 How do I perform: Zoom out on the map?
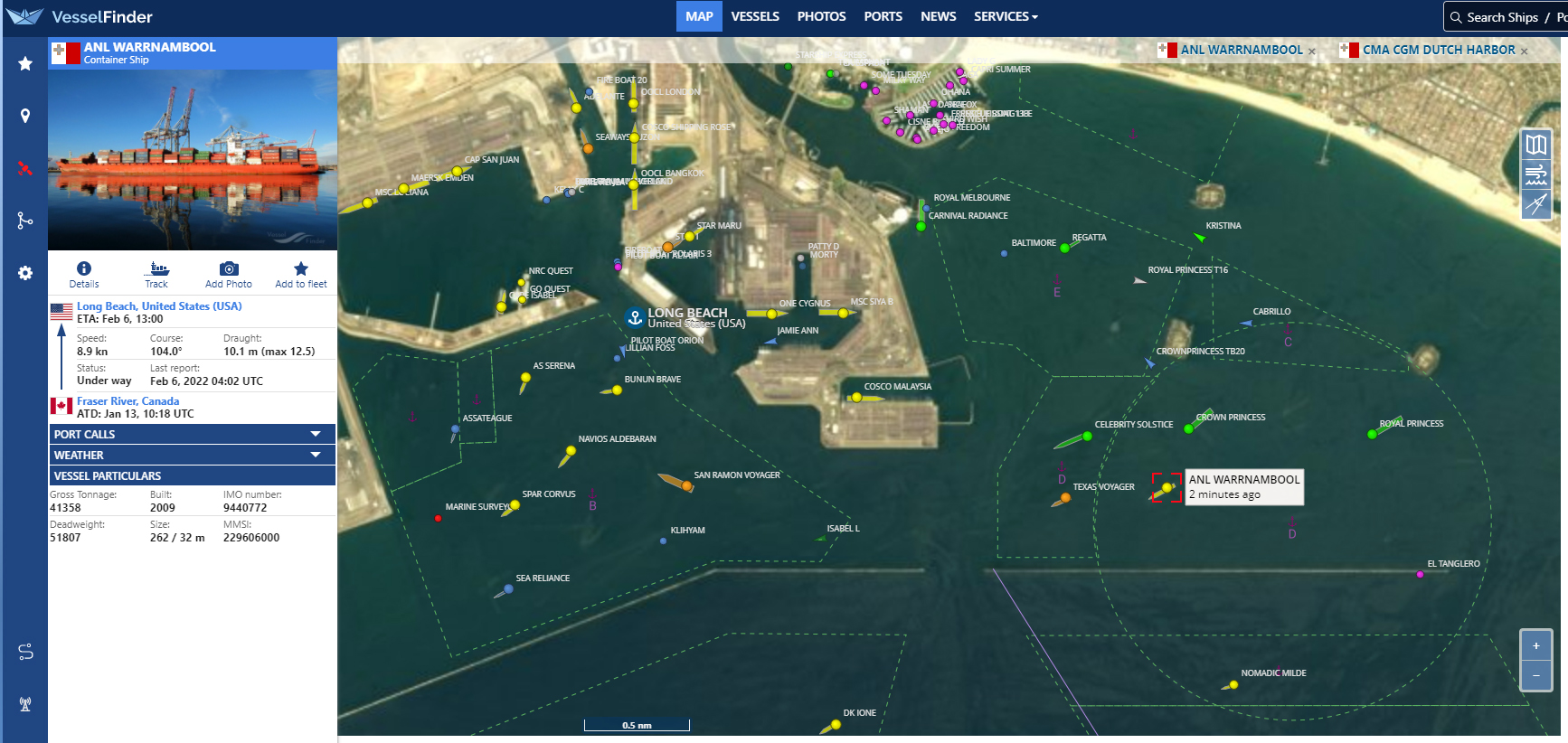[1536, 675]
